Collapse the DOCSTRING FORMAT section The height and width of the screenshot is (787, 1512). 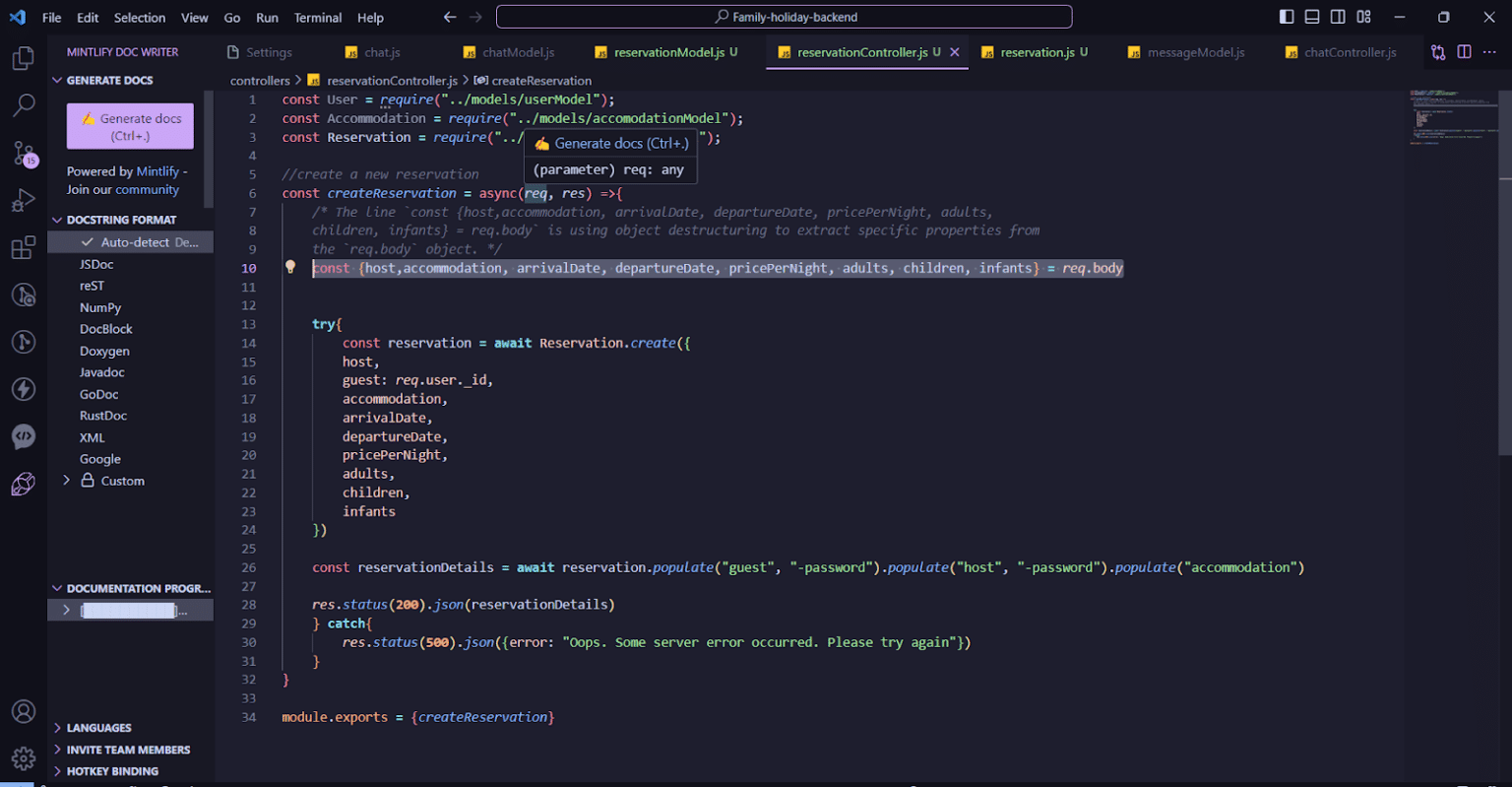point(120,220)
